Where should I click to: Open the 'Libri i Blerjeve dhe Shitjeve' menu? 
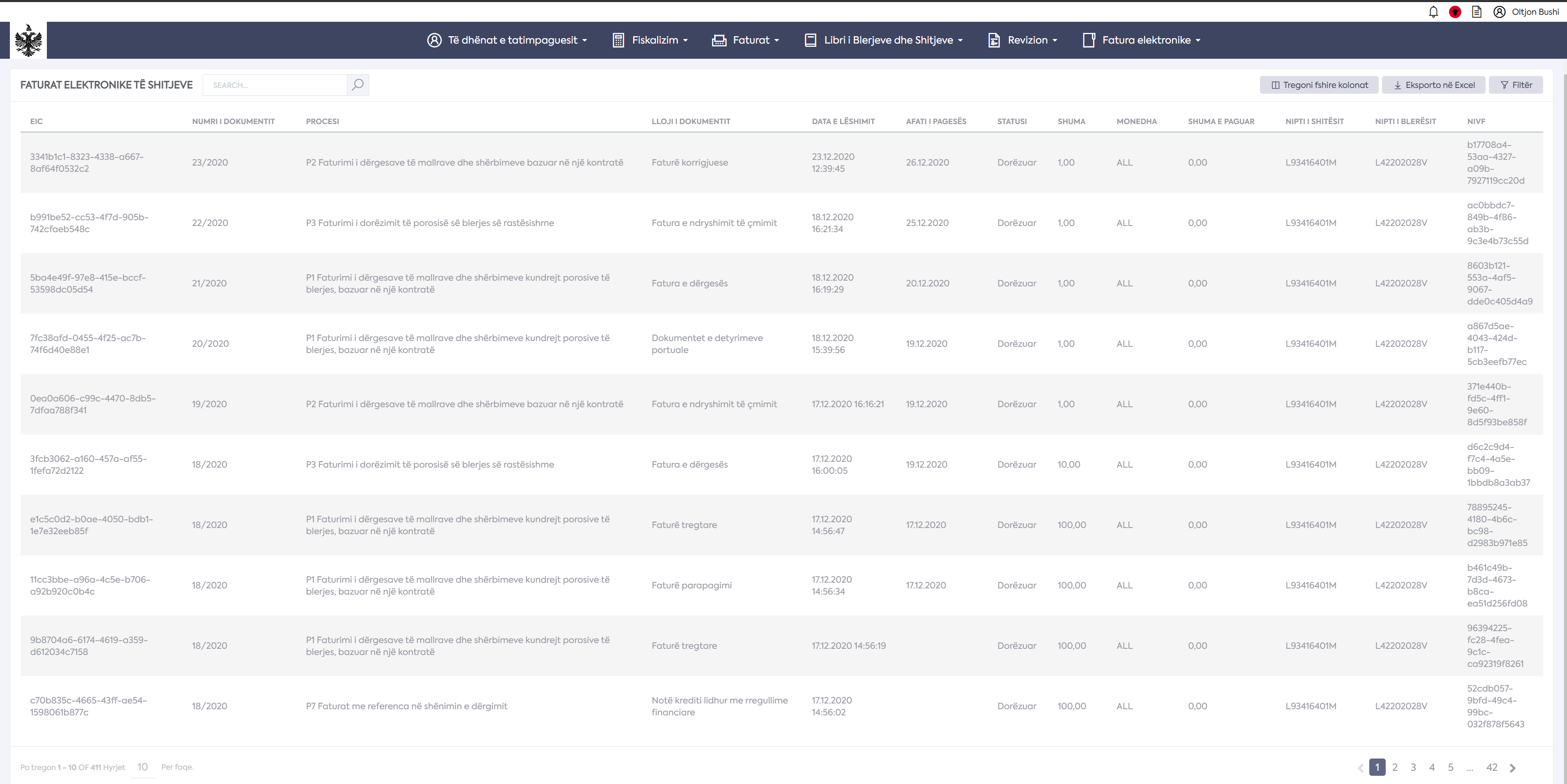(884, 40)
